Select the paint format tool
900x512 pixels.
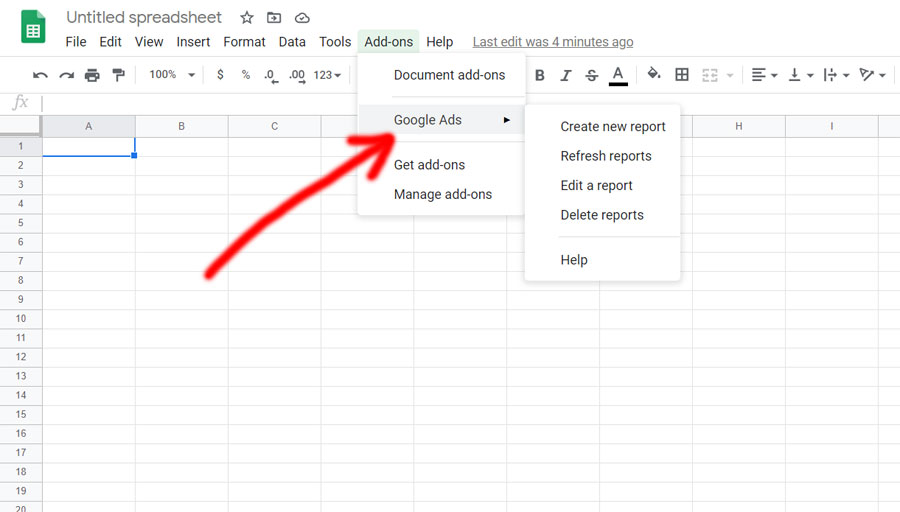118,75
